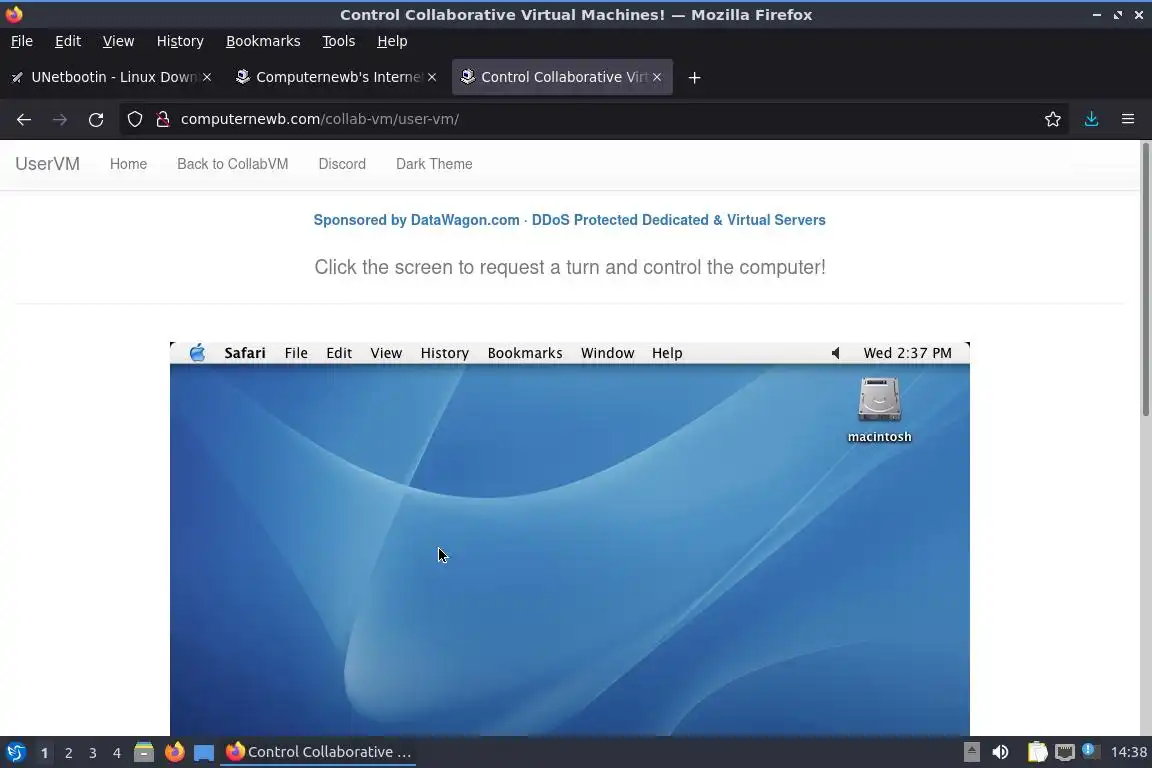Click the volume speaker icon in Mac menu bar
The height and width of the screenshot is (768, 1152).
(835, 353)
